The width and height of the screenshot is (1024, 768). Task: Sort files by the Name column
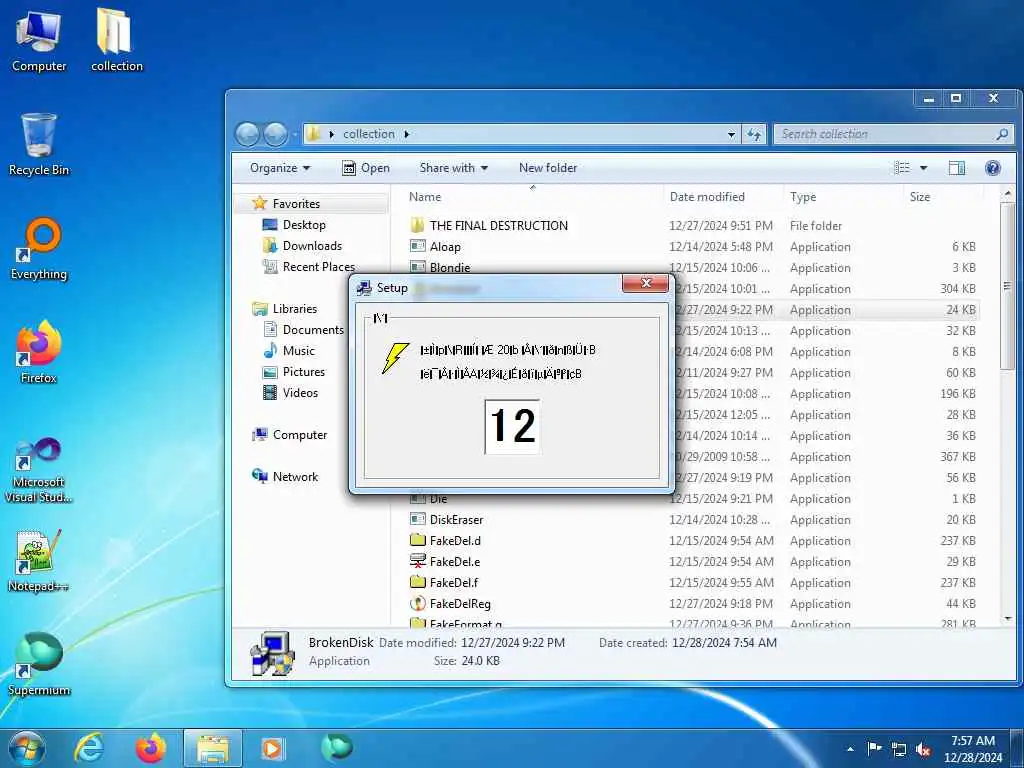530,197
